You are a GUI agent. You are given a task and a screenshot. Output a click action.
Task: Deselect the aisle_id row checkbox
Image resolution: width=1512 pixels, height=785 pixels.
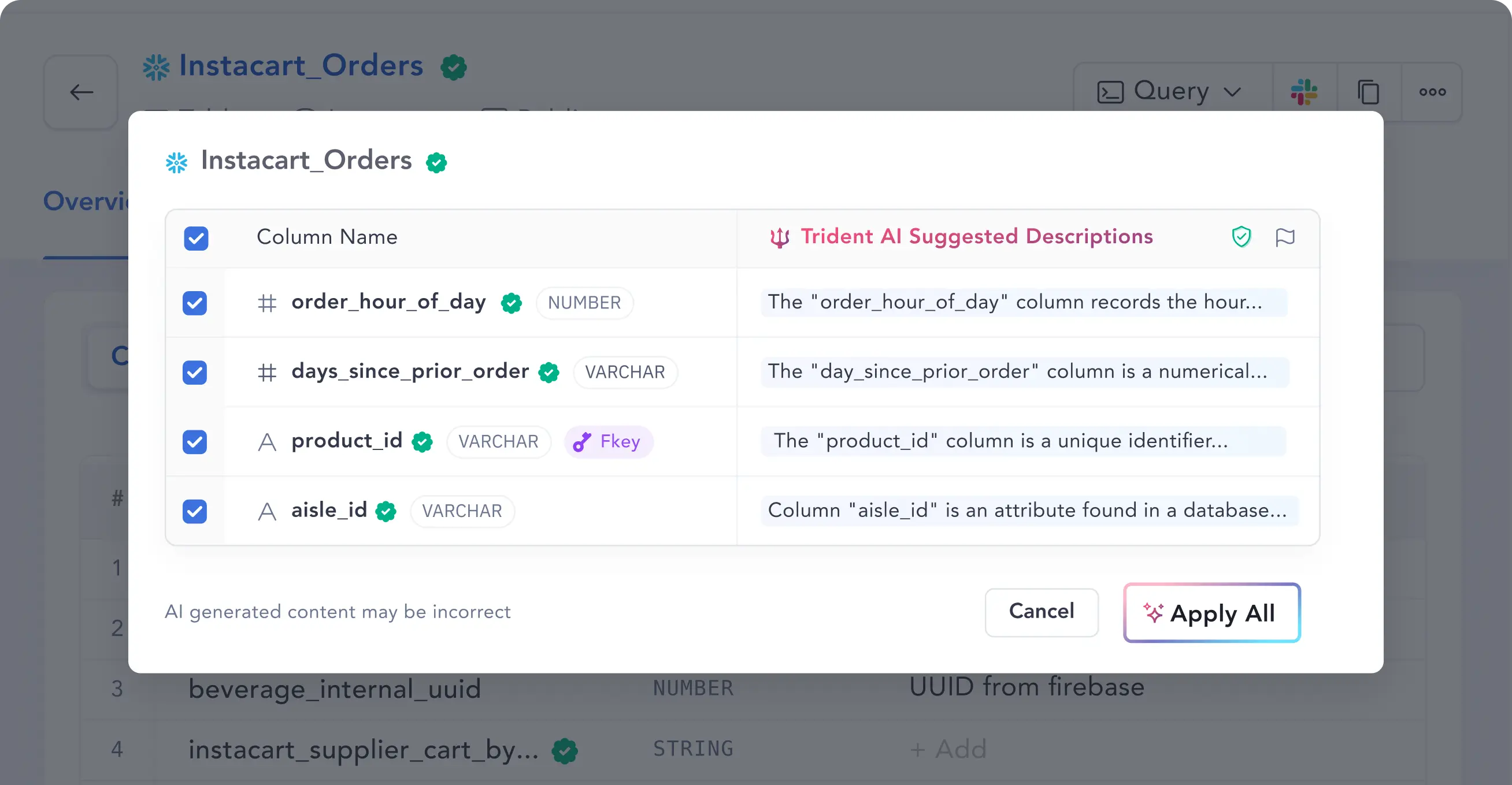click(x=195, y=511)
